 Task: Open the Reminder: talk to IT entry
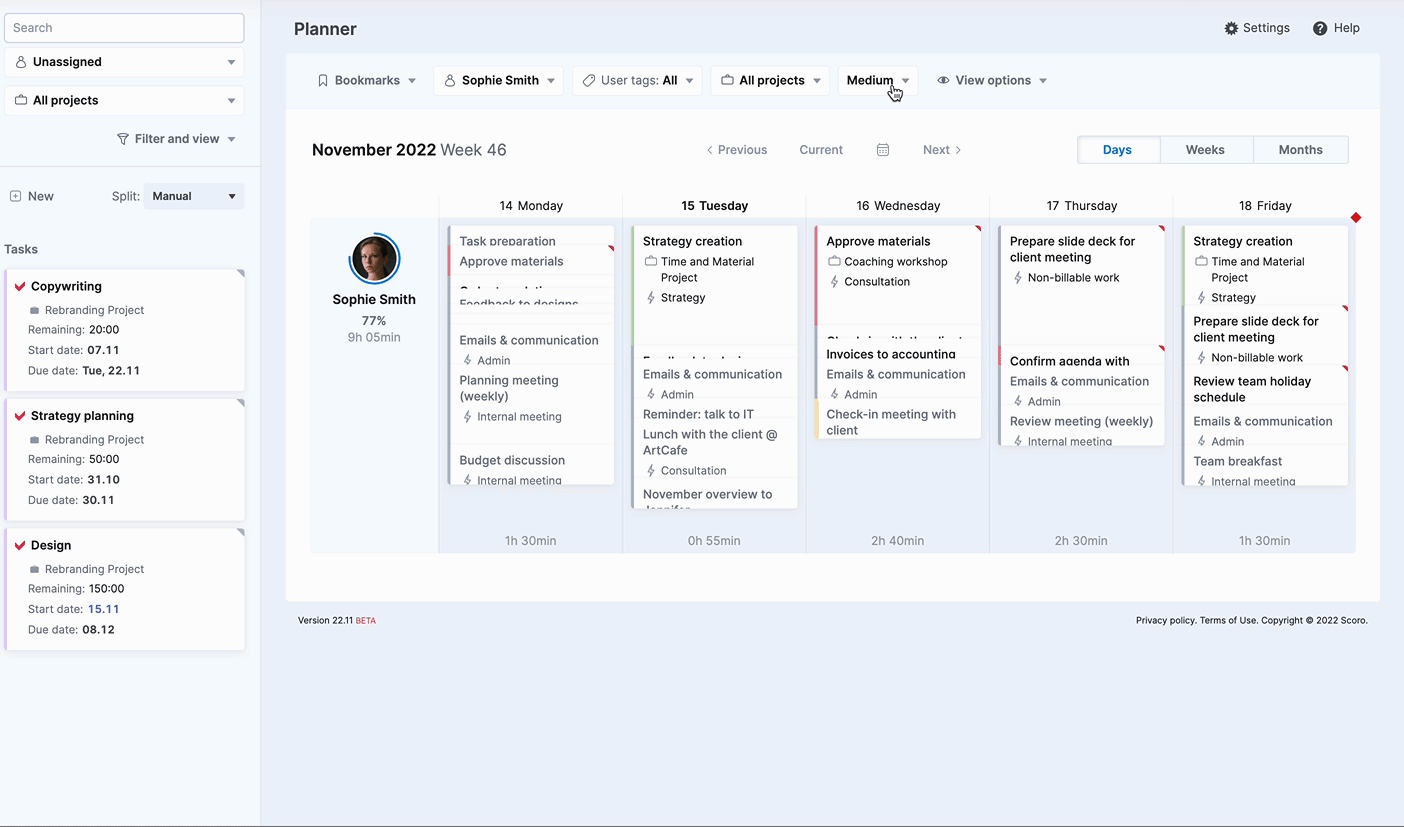coord(715,414)
